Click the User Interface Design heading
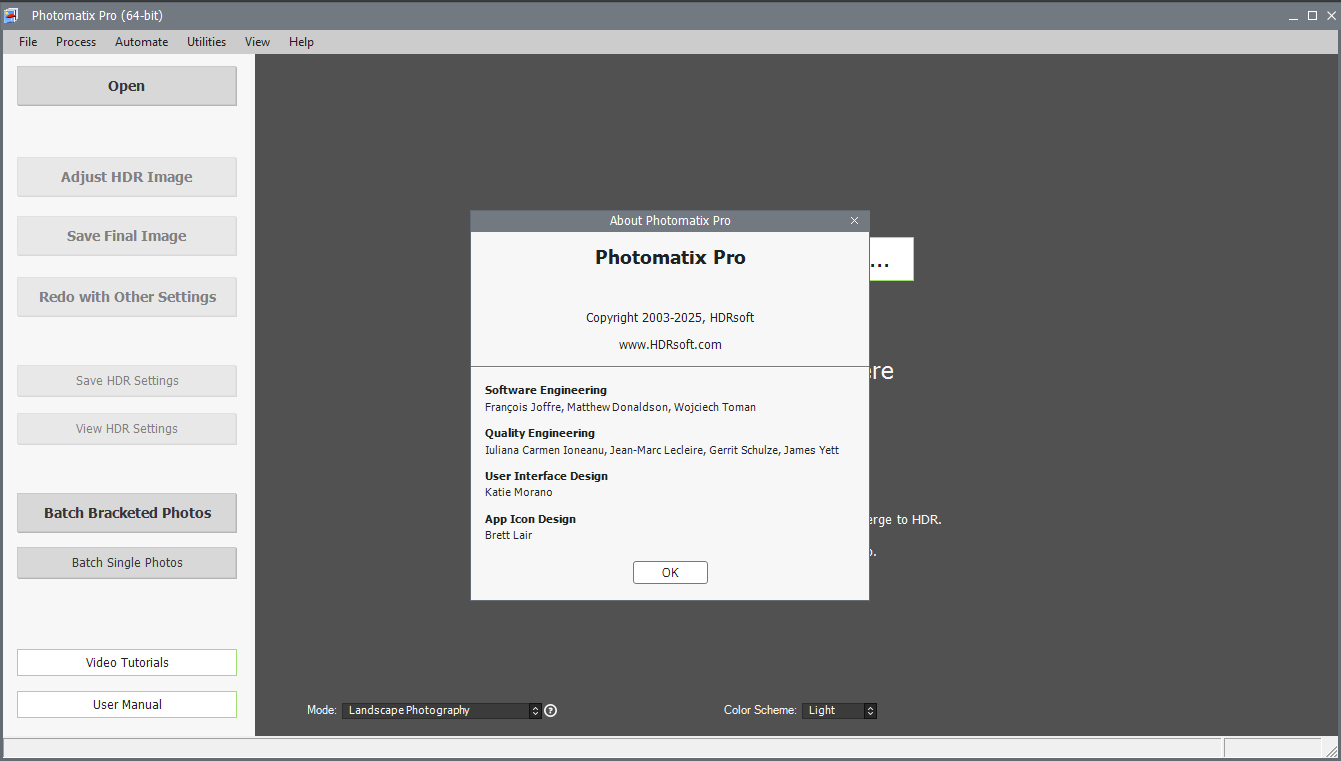 (x=546, y=476)
